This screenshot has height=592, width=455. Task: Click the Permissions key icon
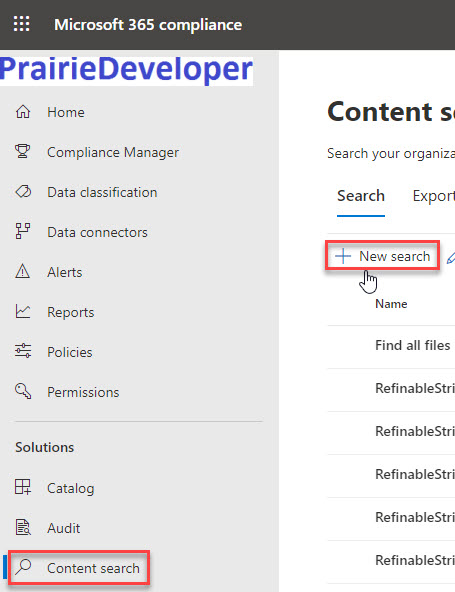23,391
